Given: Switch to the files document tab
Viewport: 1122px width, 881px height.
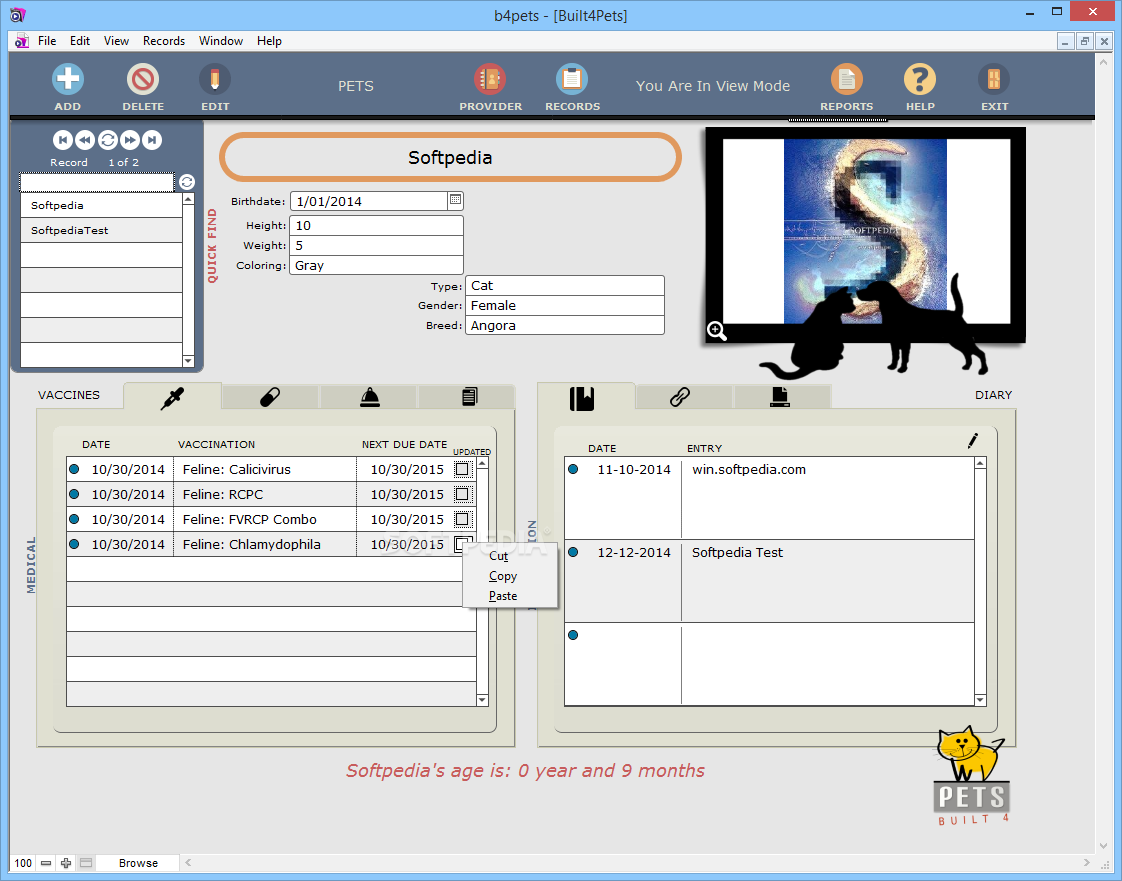Looking at the screenshot, I should point(779,397).
